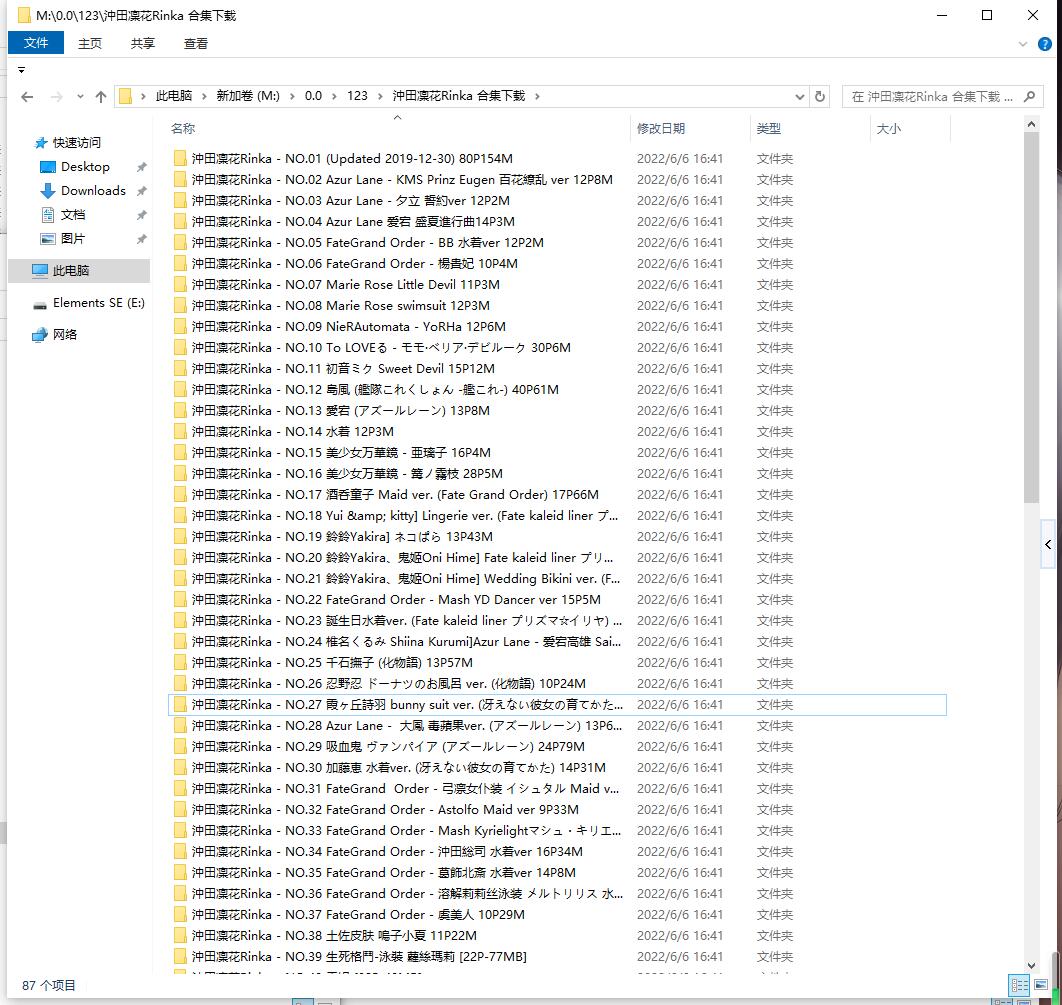
Task: Select 快速访问 in the navigation pane
Action: 77,143
